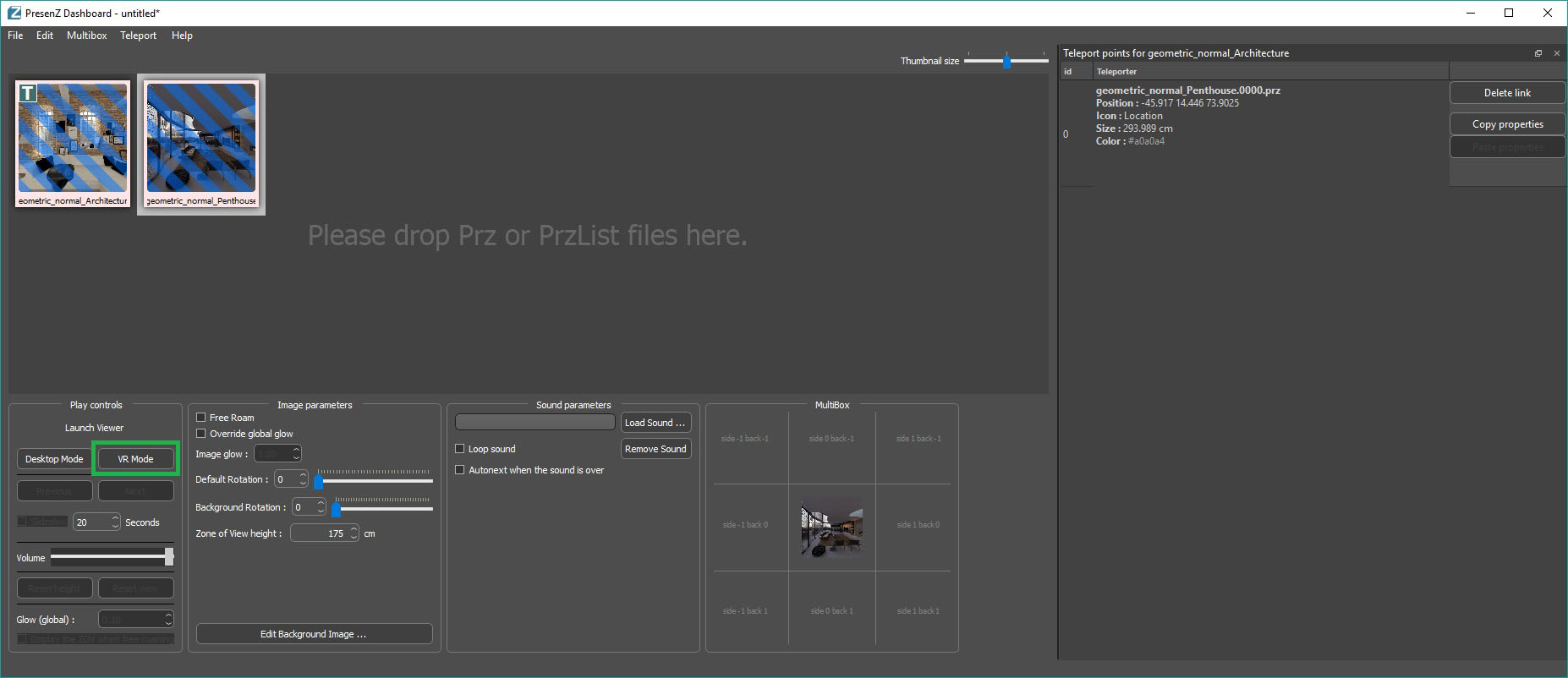1568x678 pixels.
Task: Open Edit Background Image dialog
Action: 315,634
